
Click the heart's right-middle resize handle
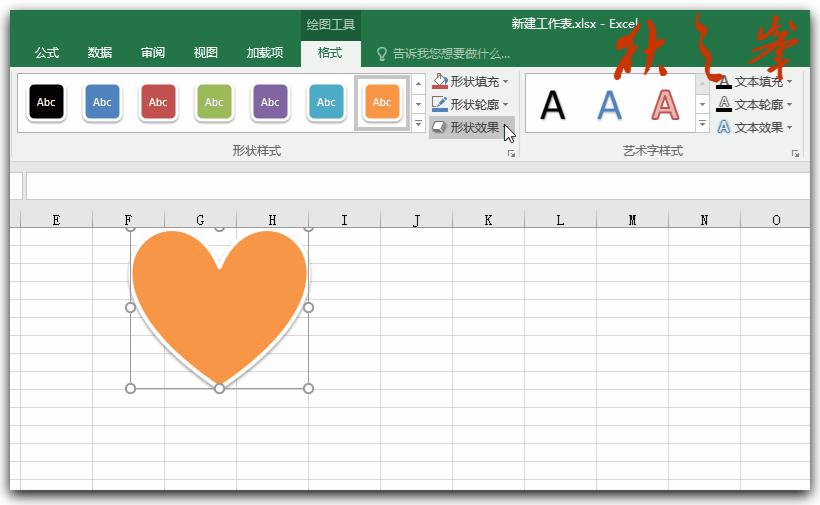tap(309, 307)
